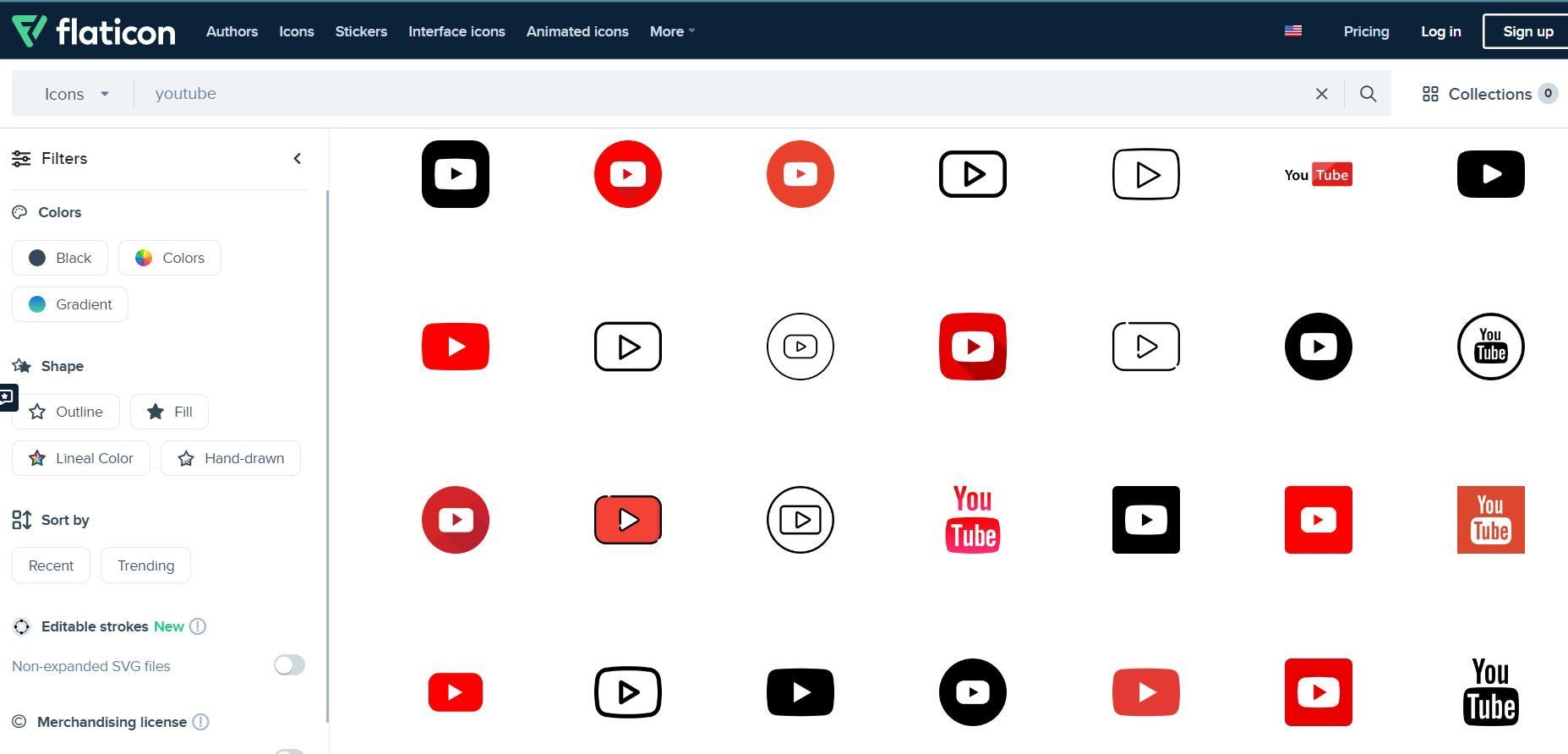1568x754 pixels.
Task: Click the Sign up button
Action: [x=1527, y=31]
